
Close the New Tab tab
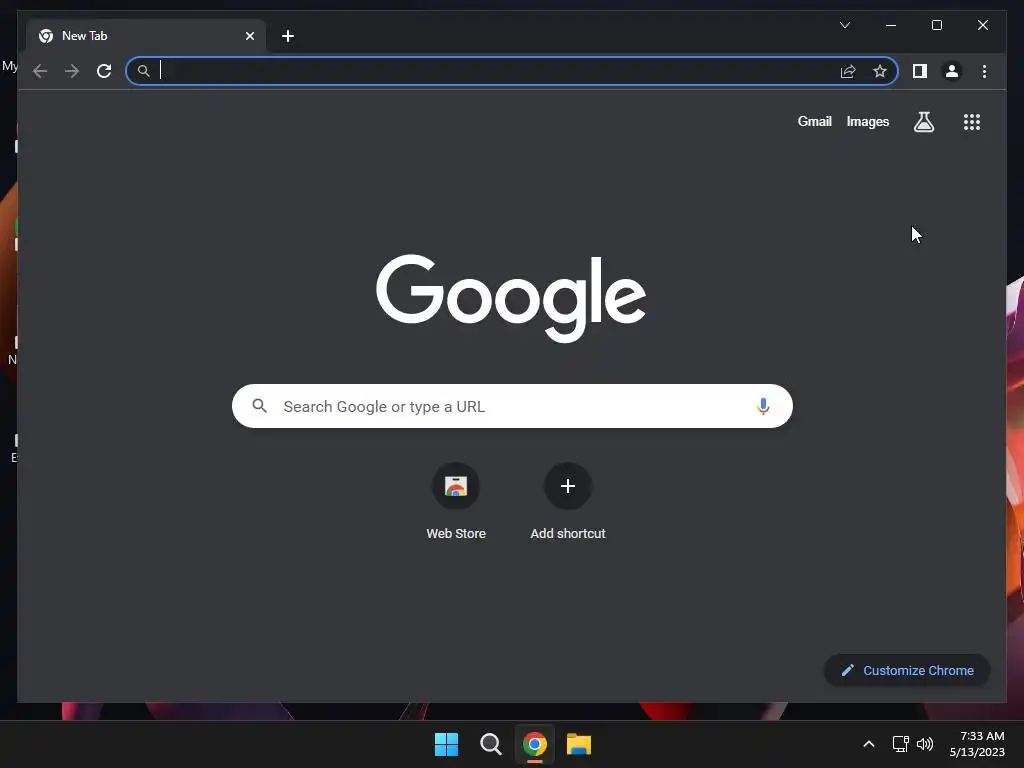click(249, 36)
